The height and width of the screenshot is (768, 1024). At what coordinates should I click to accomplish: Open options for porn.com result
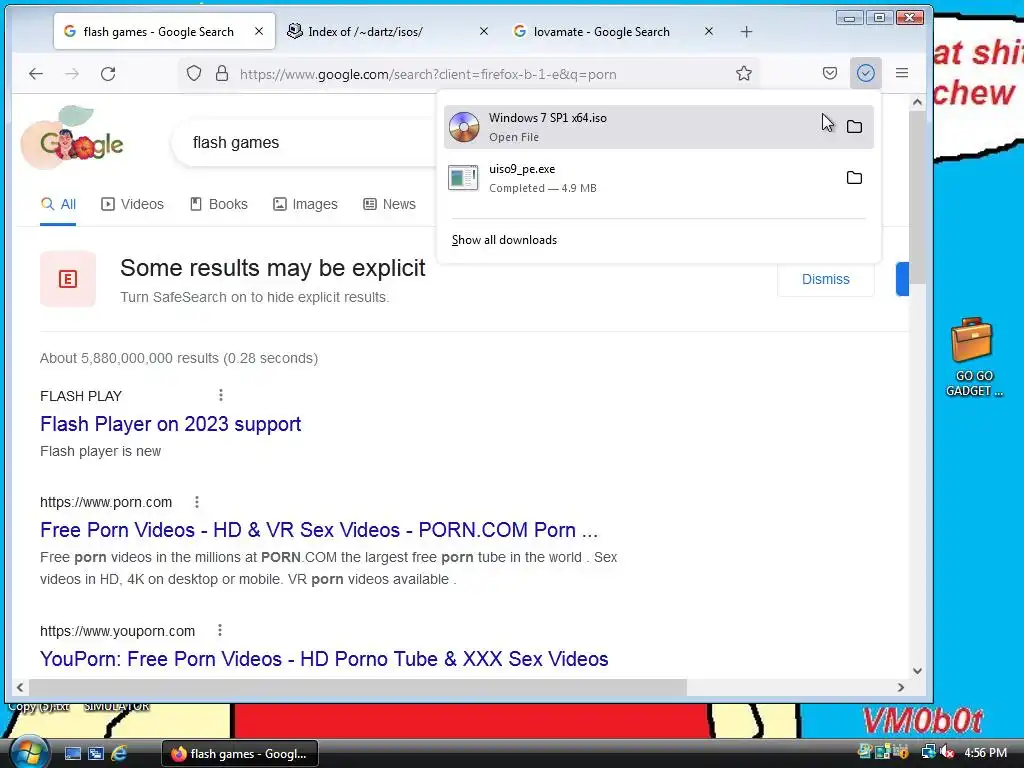click(197, 502)
